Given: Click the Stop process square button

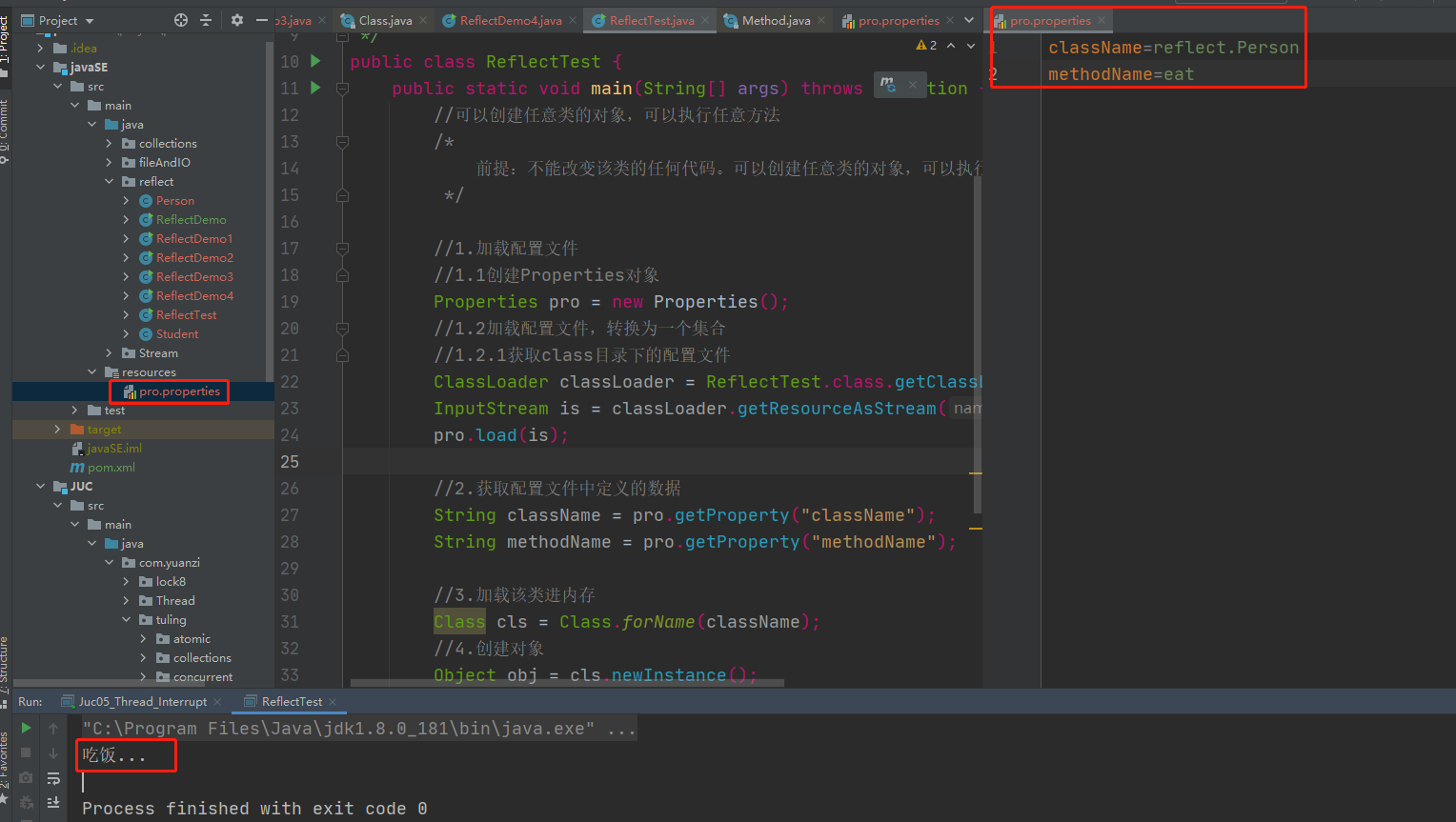Looking at the screenshot, I should point(26,752).
